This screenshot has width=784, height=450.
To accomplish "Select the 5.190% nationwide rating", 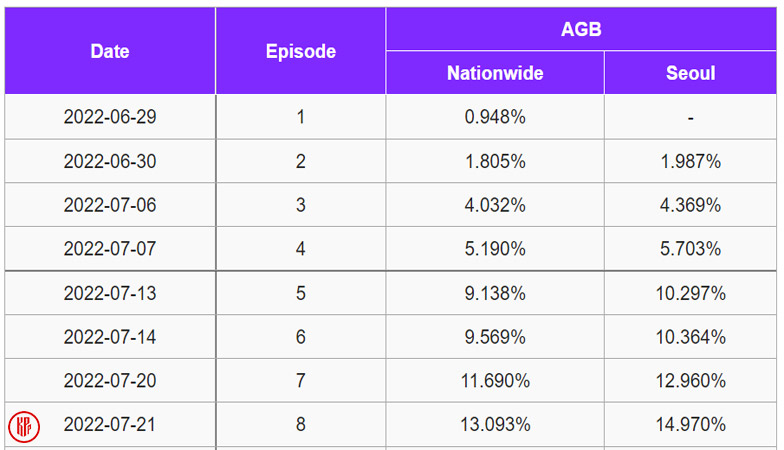I will point(495,249).
